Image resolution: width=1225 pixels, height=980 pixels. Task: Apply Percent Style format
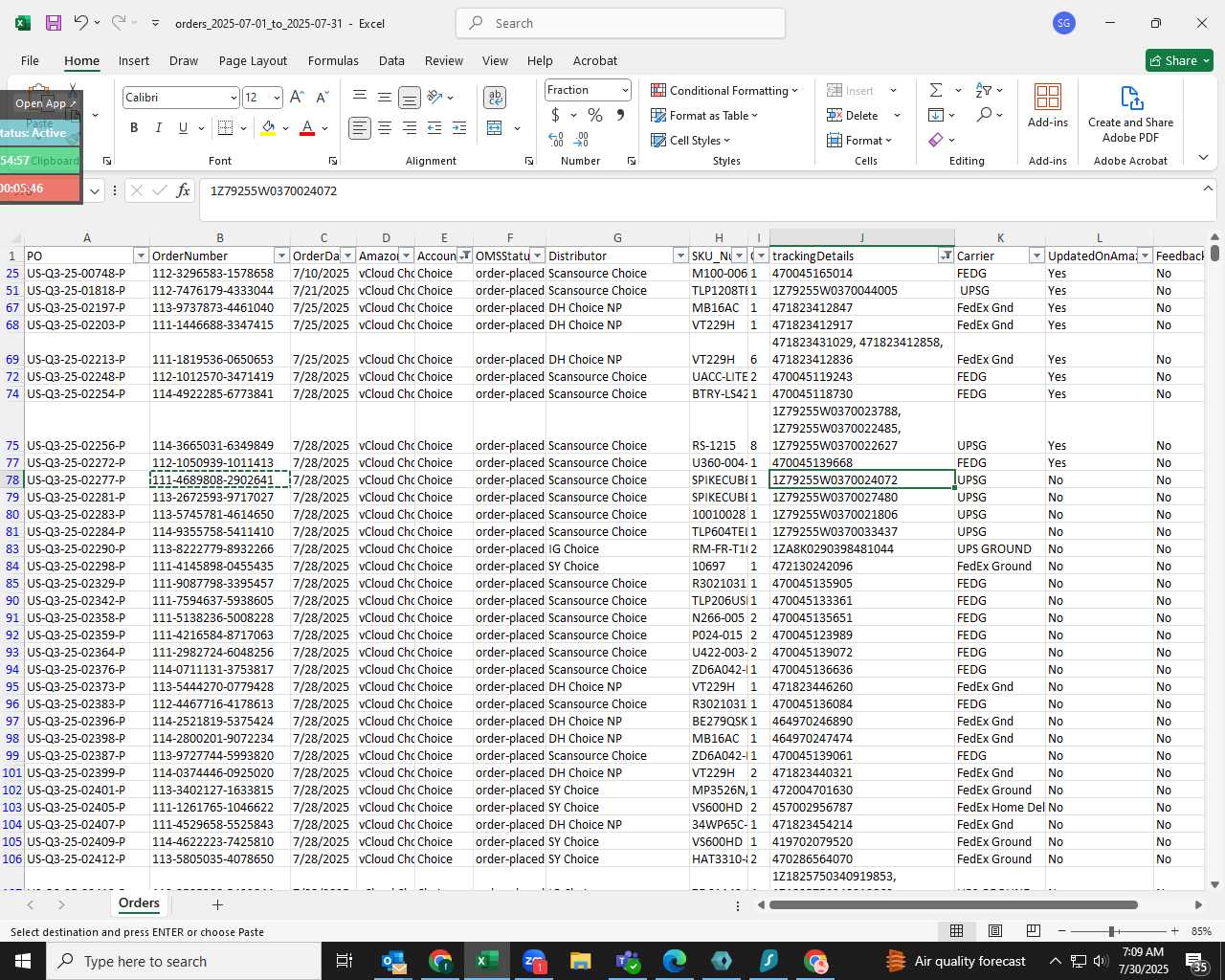(x=595, y=115)
